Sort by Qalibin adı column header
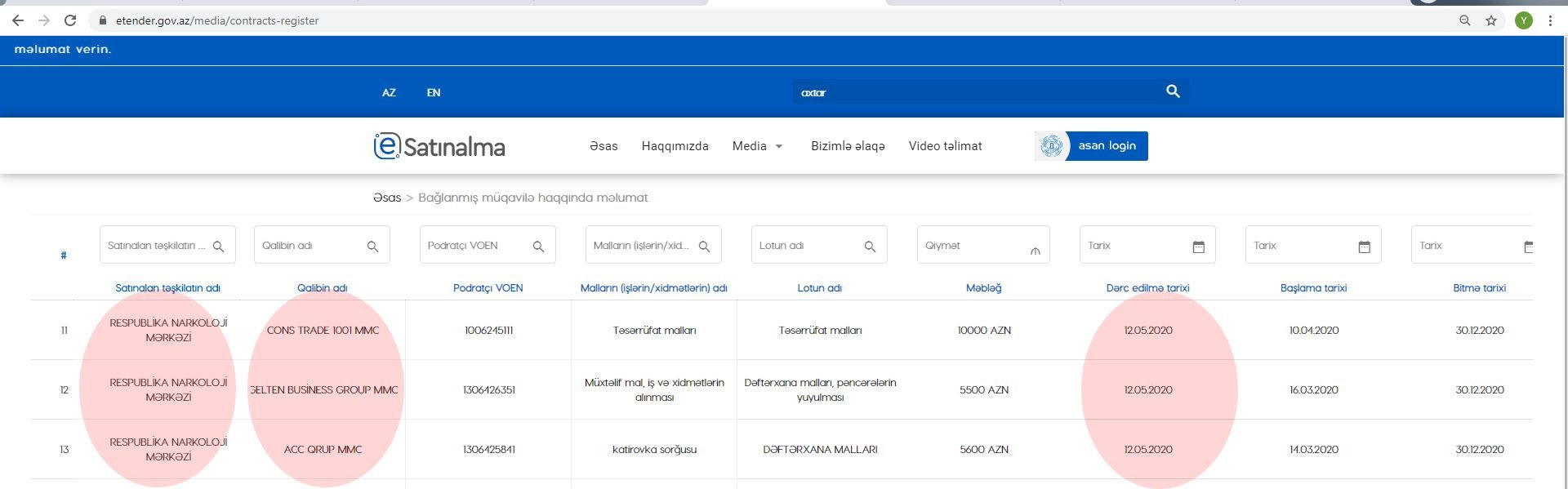Screen dimensions: 1568x489 pyautogui.click(x=322, y=288)
